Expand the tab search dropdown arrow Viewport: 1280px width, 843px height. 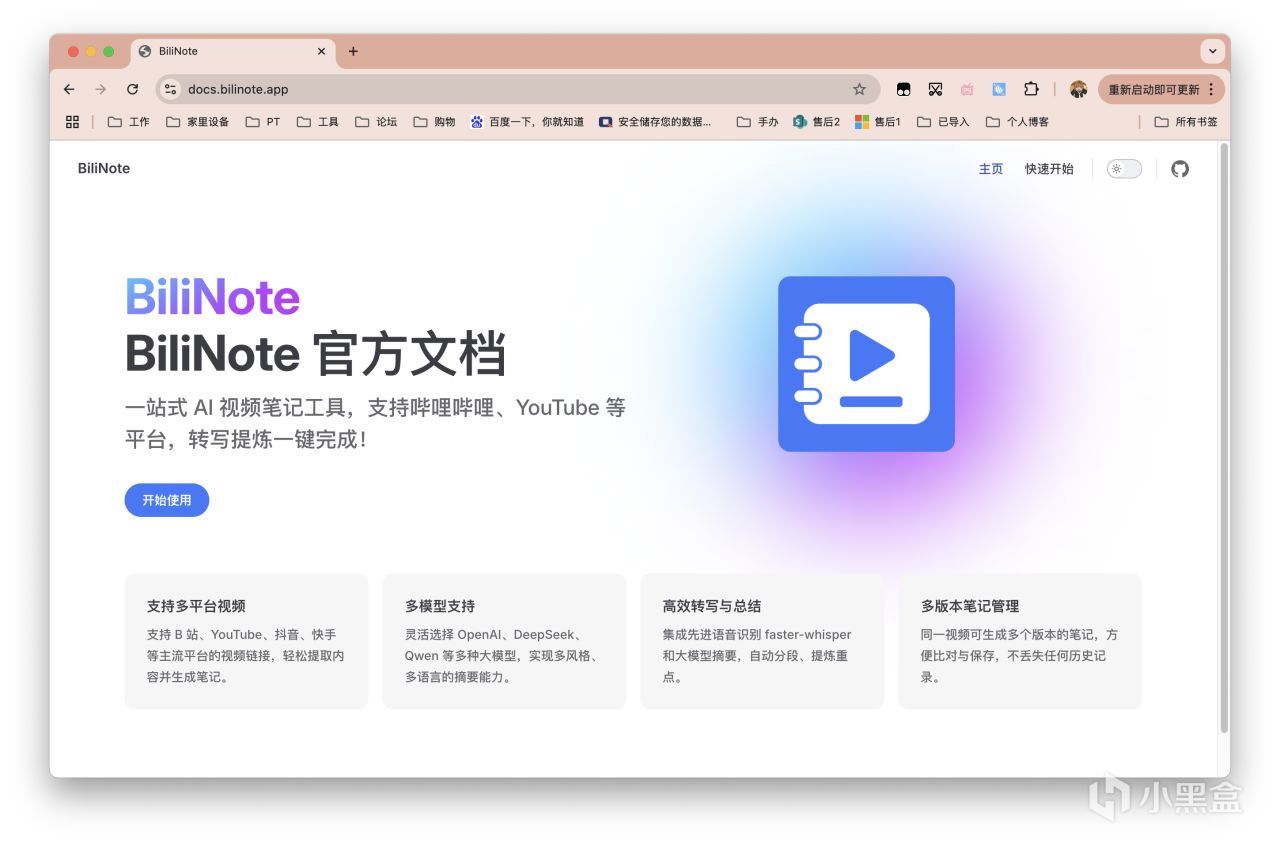(x=1212, y=51)
